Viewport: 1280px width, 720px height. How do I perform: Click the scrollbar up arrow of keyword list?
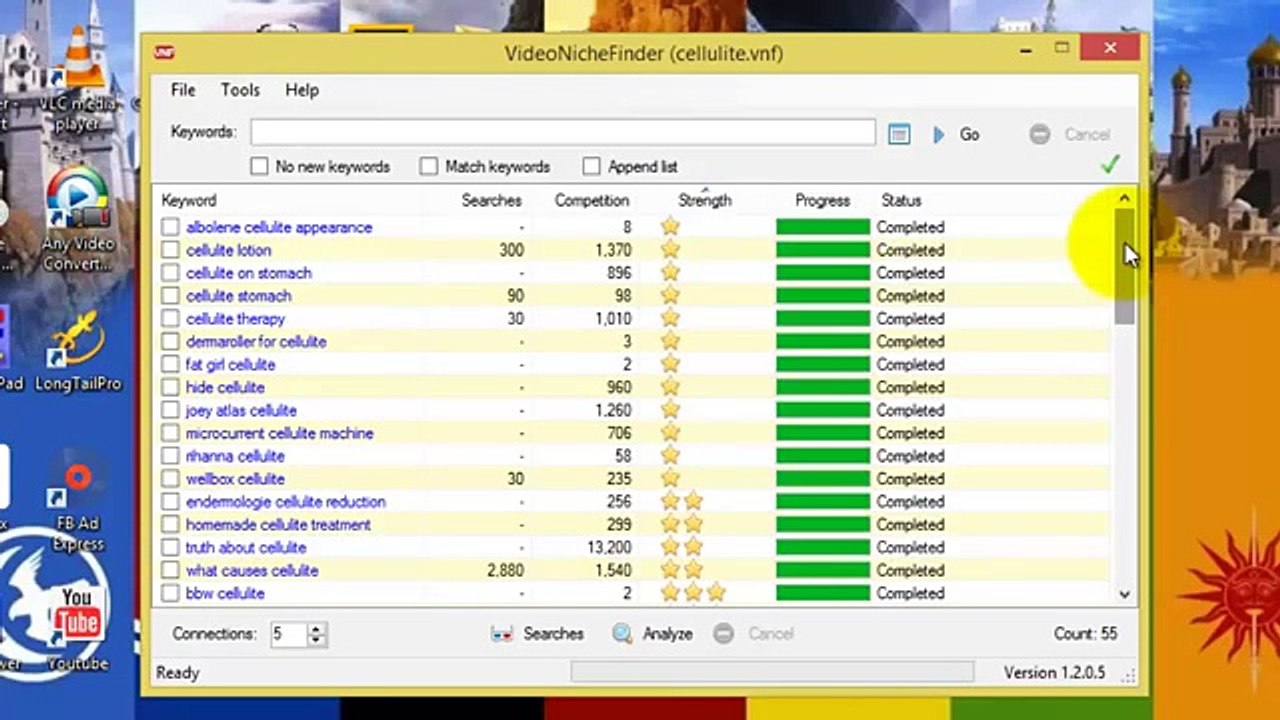(1124, 198)
